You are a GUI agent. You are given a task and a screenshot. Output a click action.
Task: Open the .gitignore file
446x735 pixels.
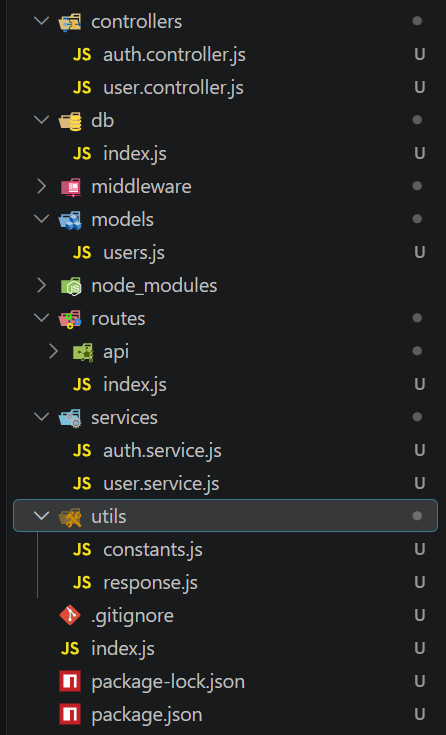coord(132,615)
